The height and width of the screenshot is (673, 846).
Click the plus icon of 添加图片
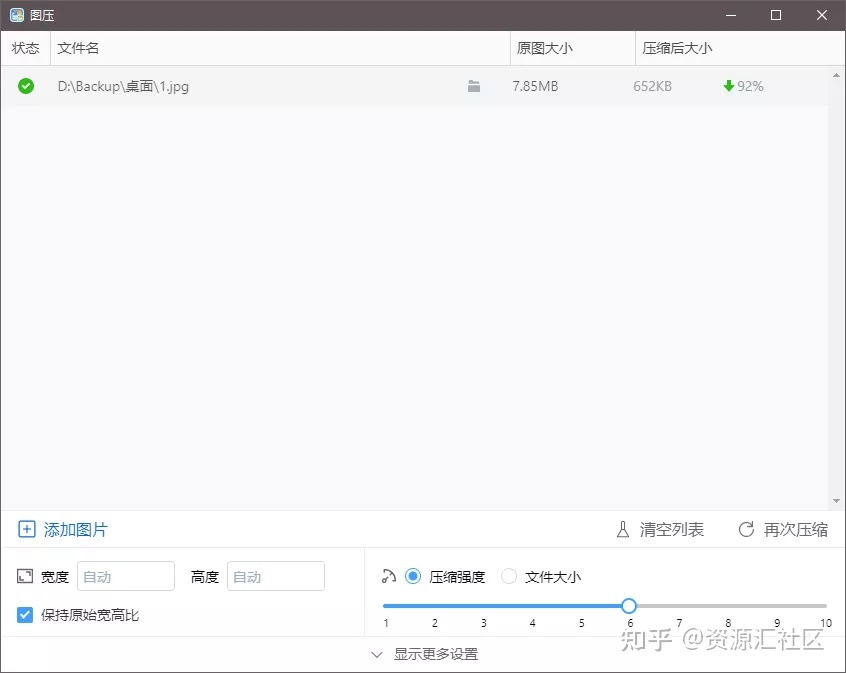[x=26, y=529]
